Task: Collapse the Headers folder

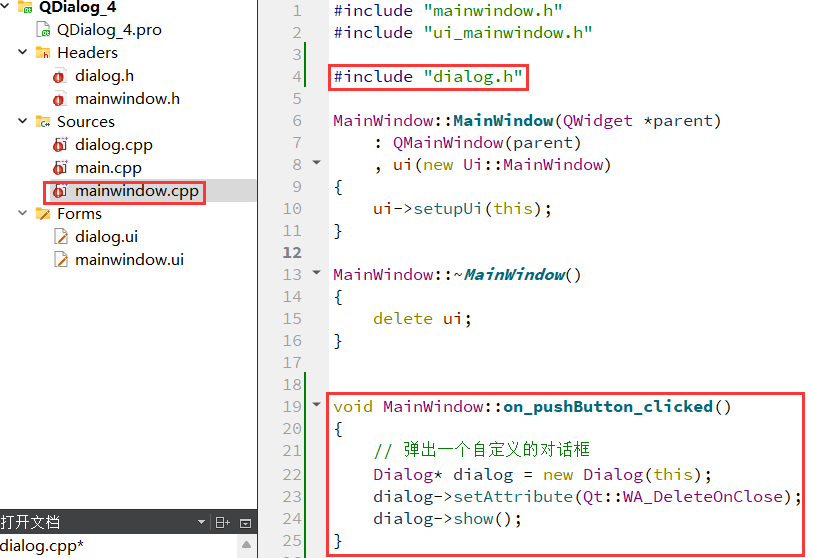Action: [22, 52]
